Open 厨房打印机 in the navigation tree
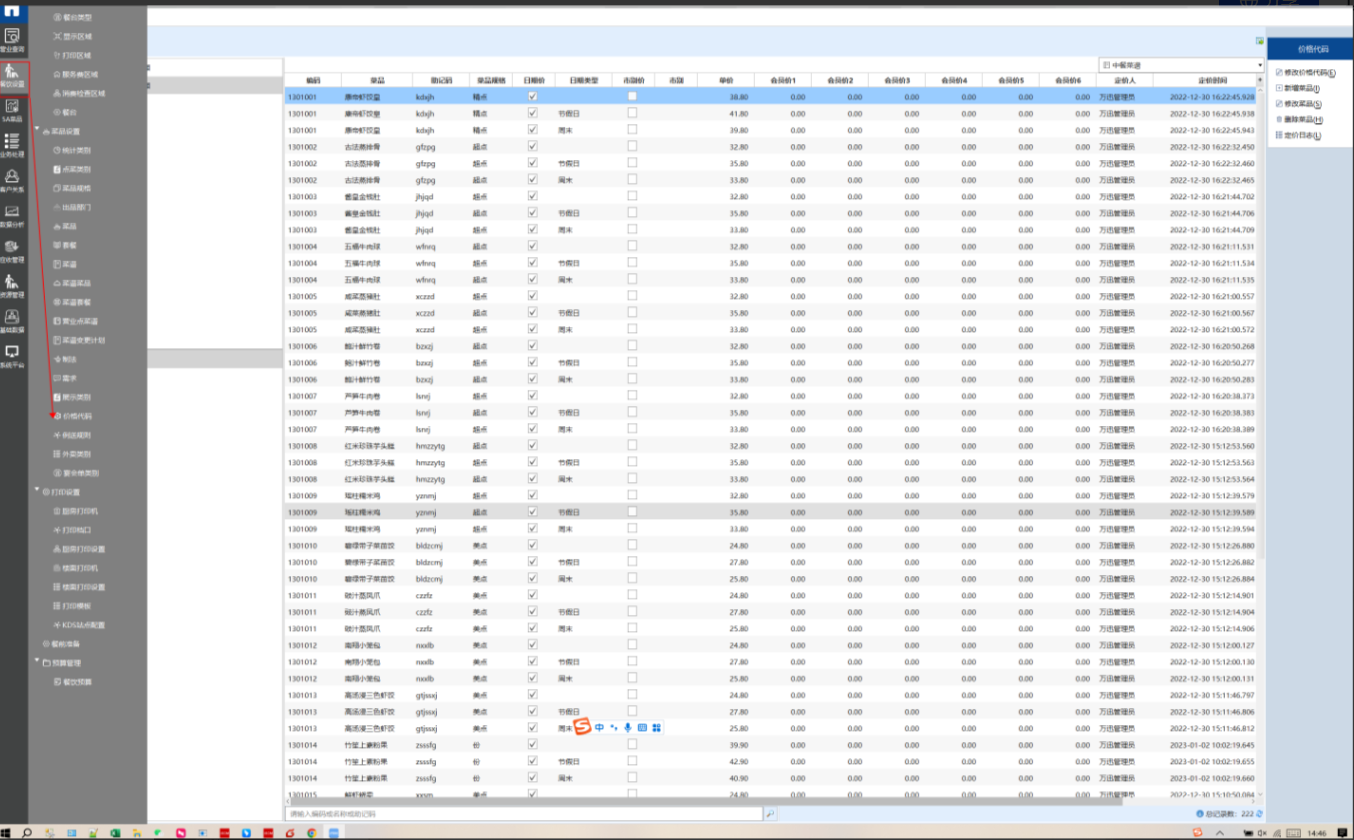The image size is (1354, 840). [80, 511]
